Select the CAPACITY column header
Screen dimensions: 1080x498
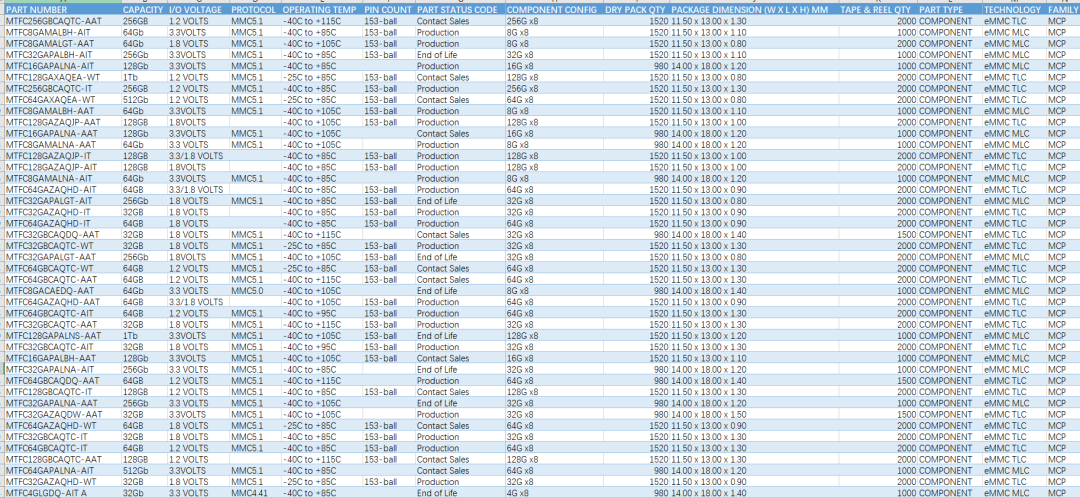tap(144, 10)
